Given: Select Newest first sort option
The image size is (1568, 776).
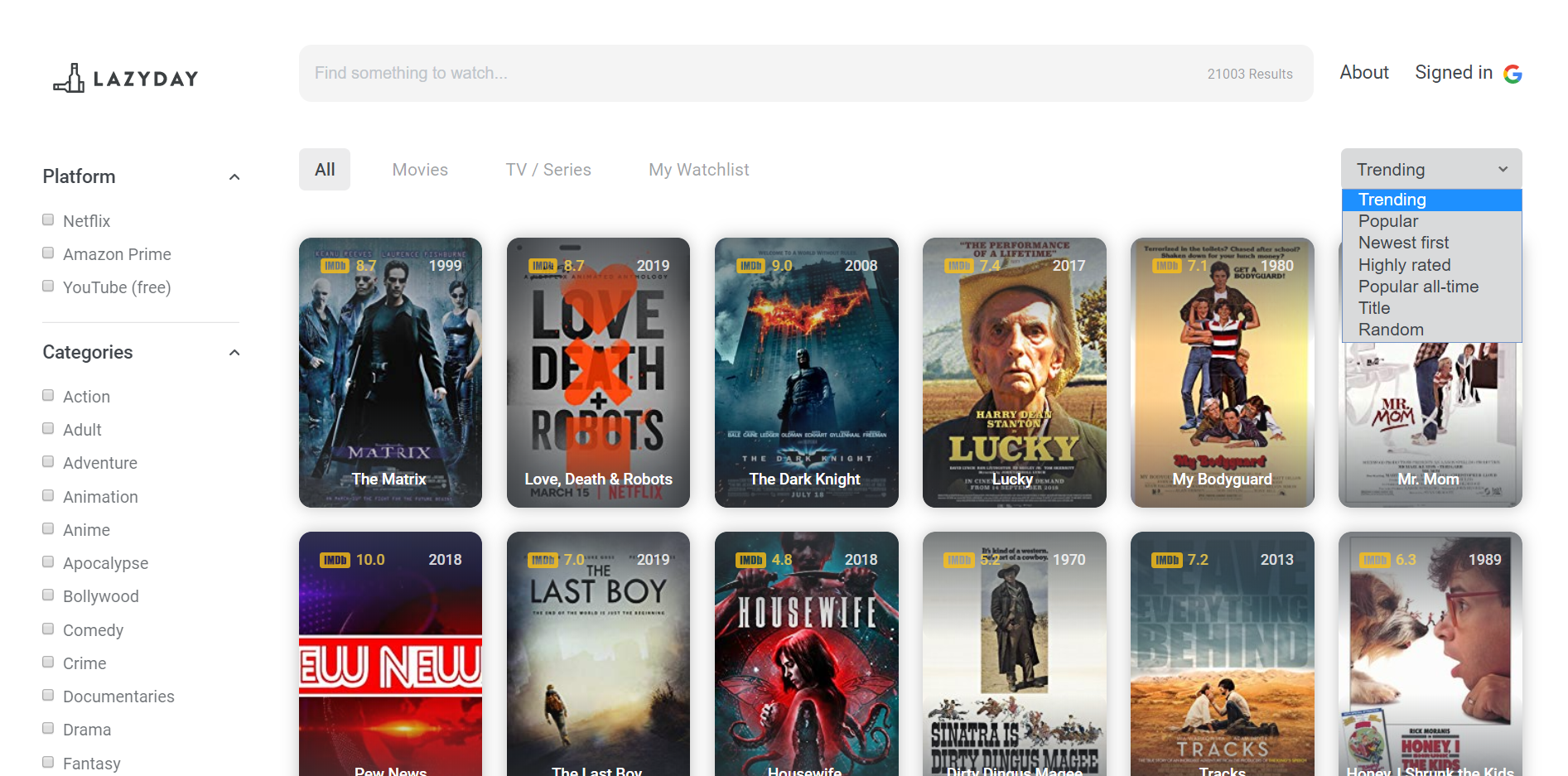Looking at the screenshot, I should [x=1431, y=243].
